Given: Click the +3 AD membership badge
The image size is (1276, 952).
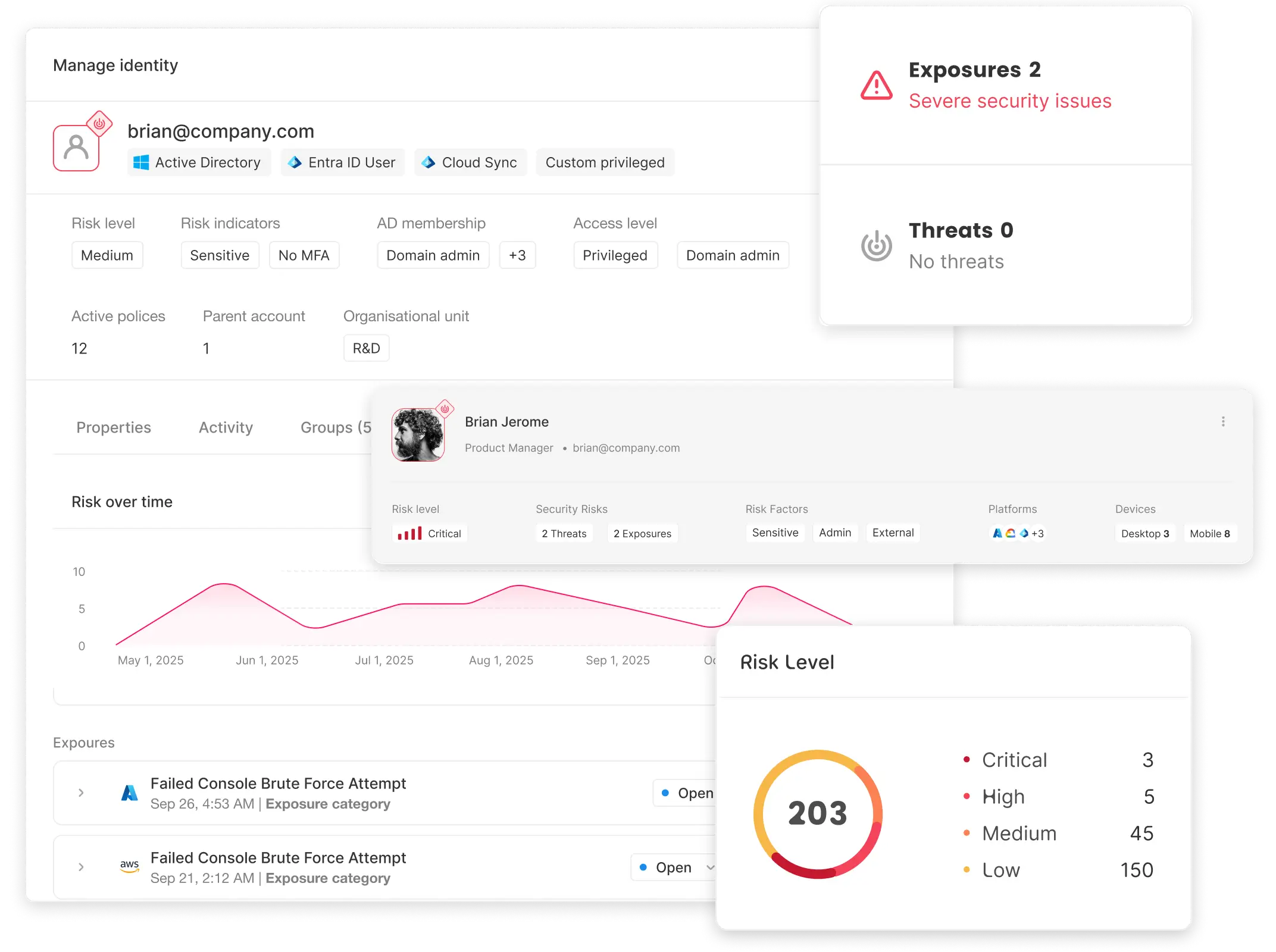Looking at the screenshot, I should (517, 255).
